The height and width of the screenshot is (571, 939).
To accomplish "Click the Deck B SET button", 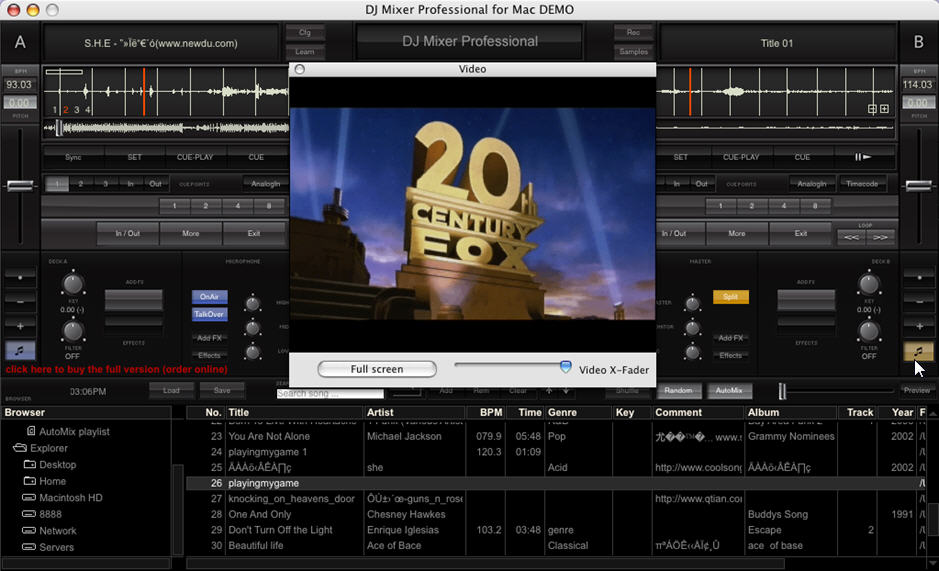I will (681, 157).
